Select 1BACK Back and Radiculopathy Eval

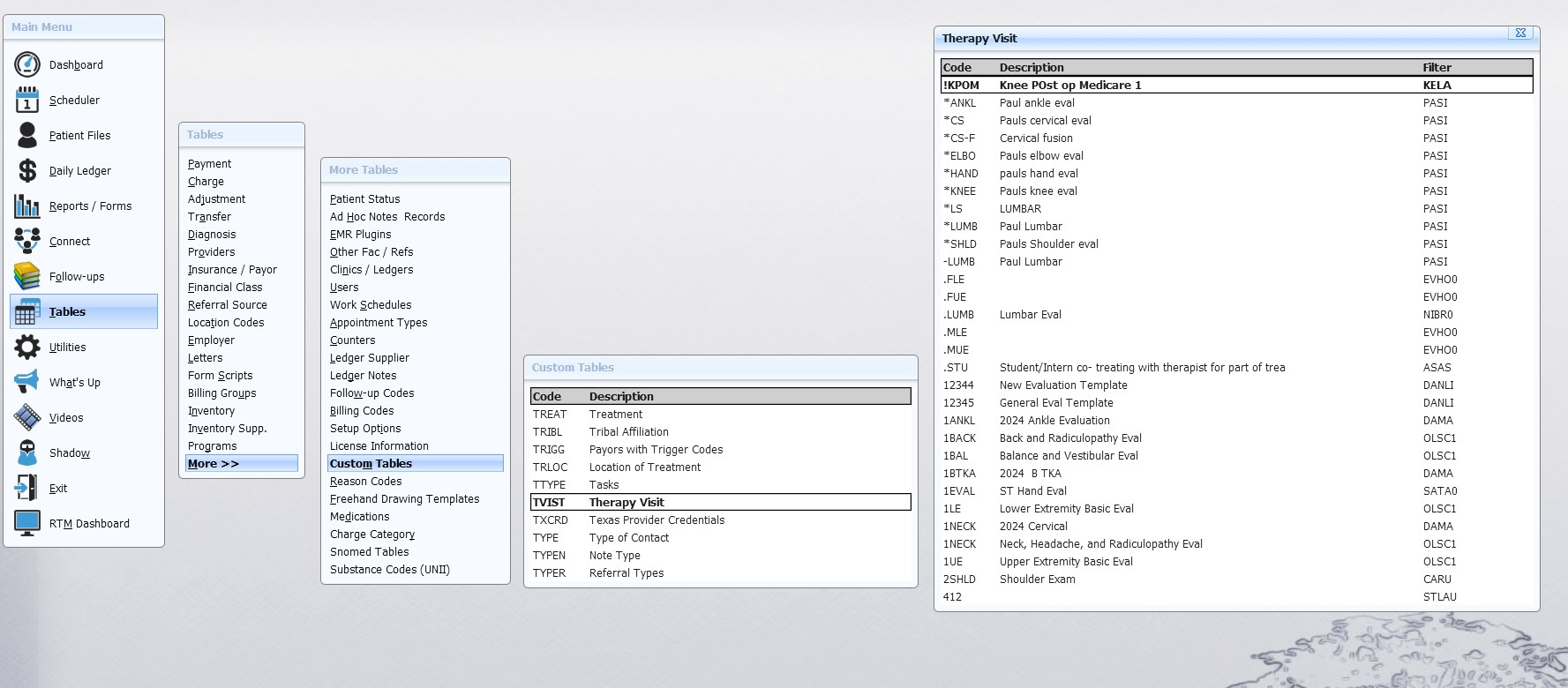click(x=1237, y=438)
